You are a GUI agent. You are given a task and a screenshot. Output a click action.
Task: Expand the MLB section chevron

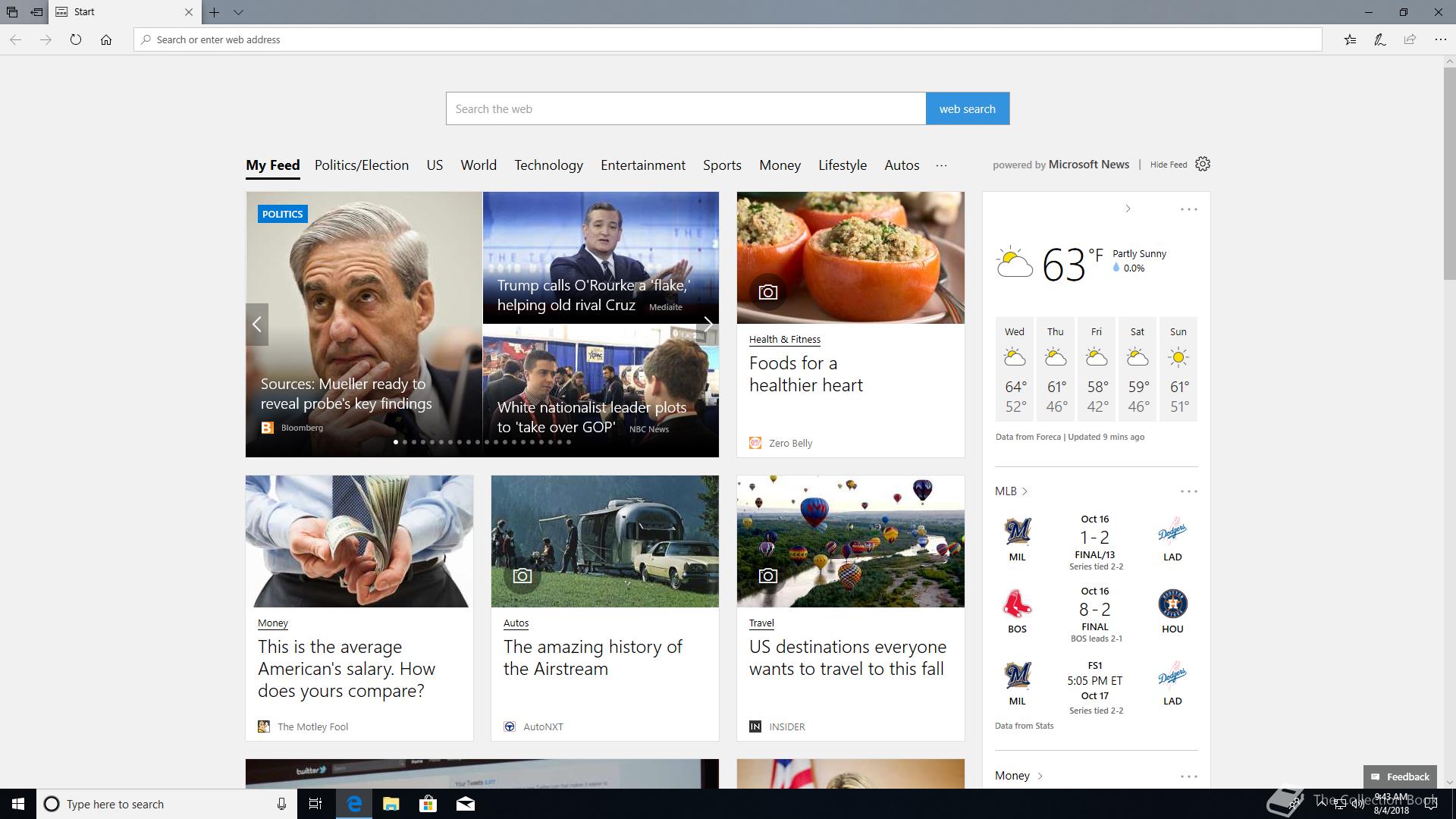click(x=1025, y=491)
